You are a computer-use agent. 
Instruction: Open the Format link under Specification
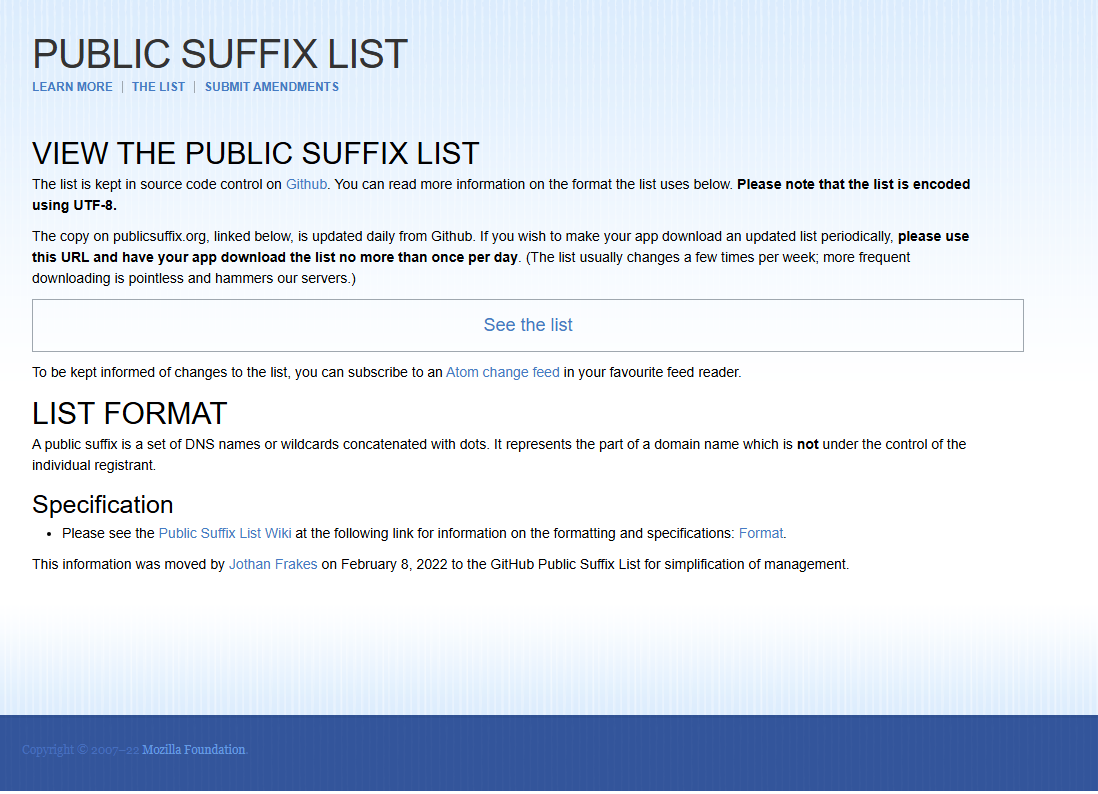pos(760,533)
